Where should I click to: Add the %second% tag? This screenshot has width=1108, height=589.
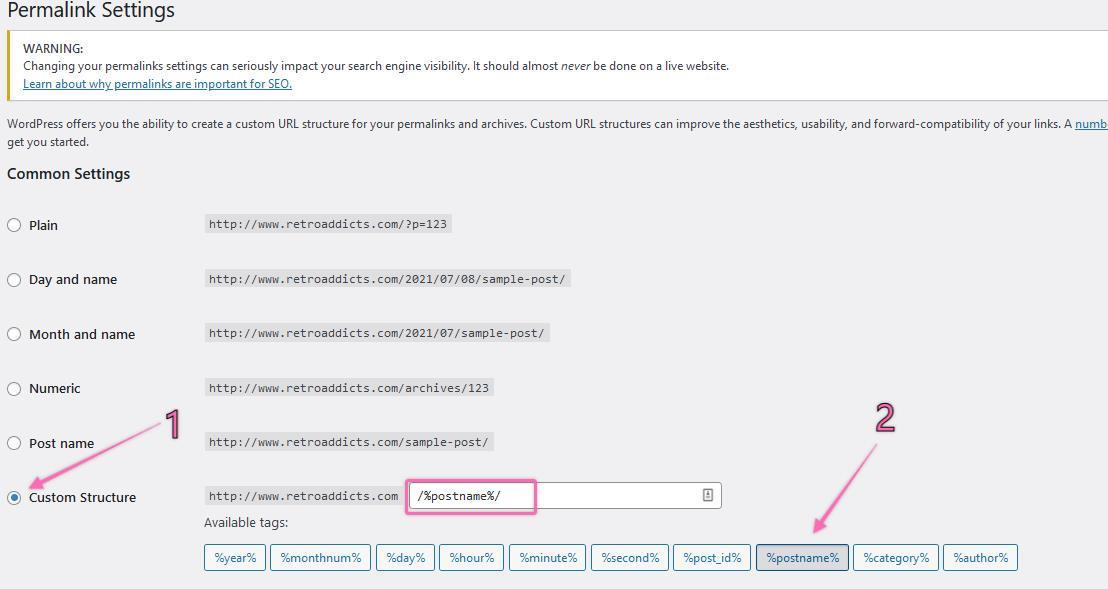click(x=629, y=557)
